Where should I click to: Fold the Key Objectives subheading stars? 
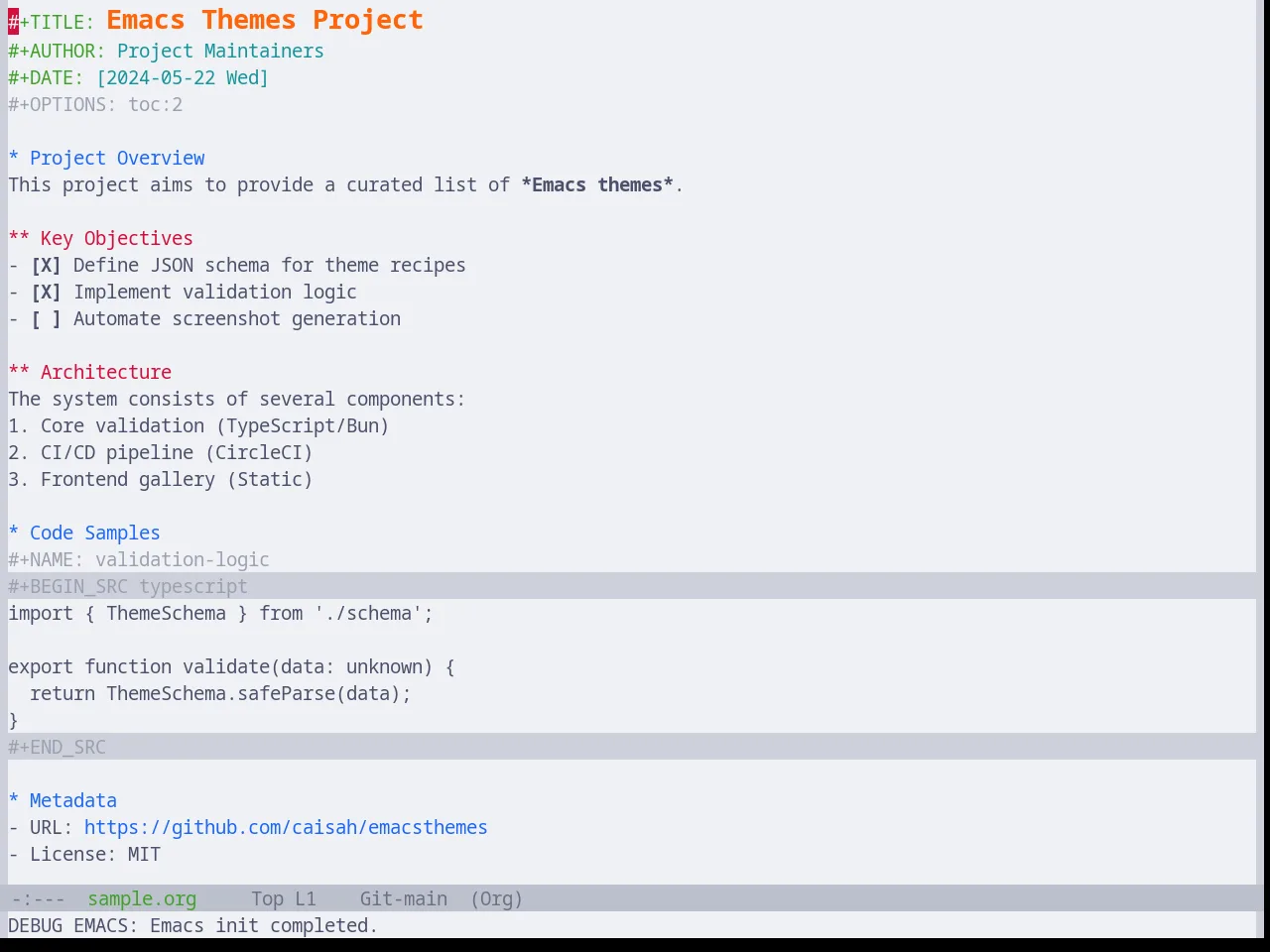[19, 239]
